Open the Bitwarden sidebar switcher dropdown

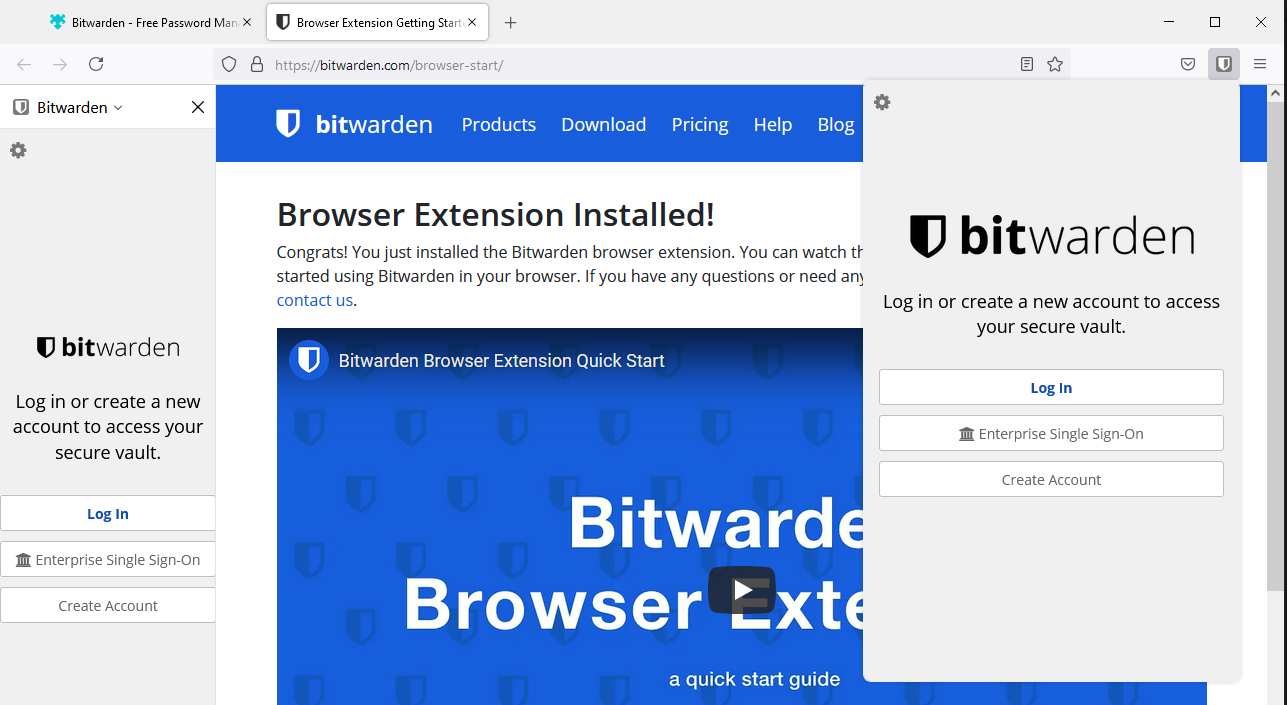(x=68, y=107)
